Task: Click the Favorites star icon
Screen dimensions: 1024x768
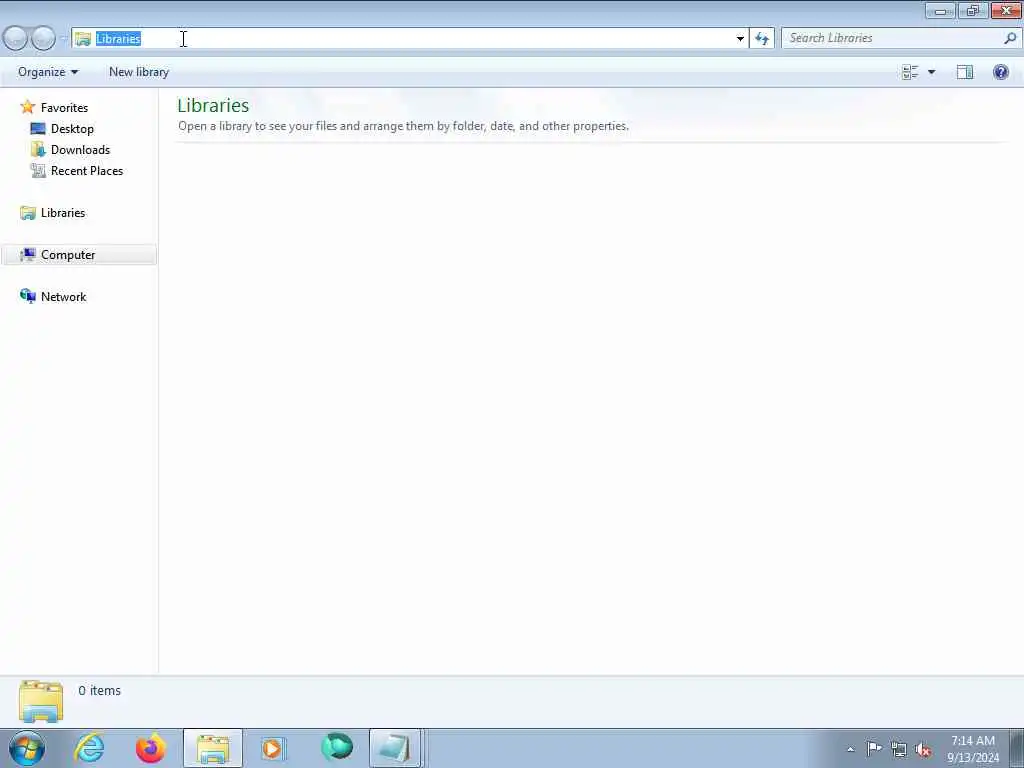Action: pyautogui.click(x=27, y=107)
